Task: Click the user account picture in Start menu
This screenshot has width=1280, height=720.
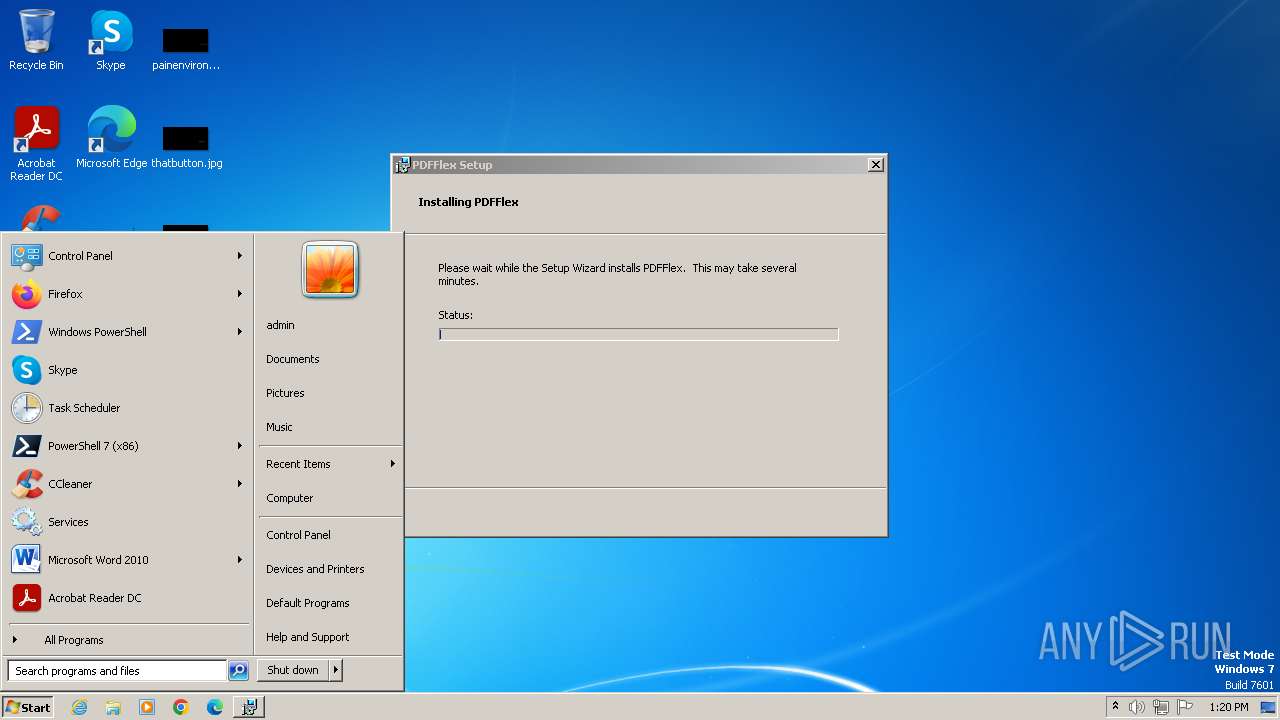Action: [330, 269]
